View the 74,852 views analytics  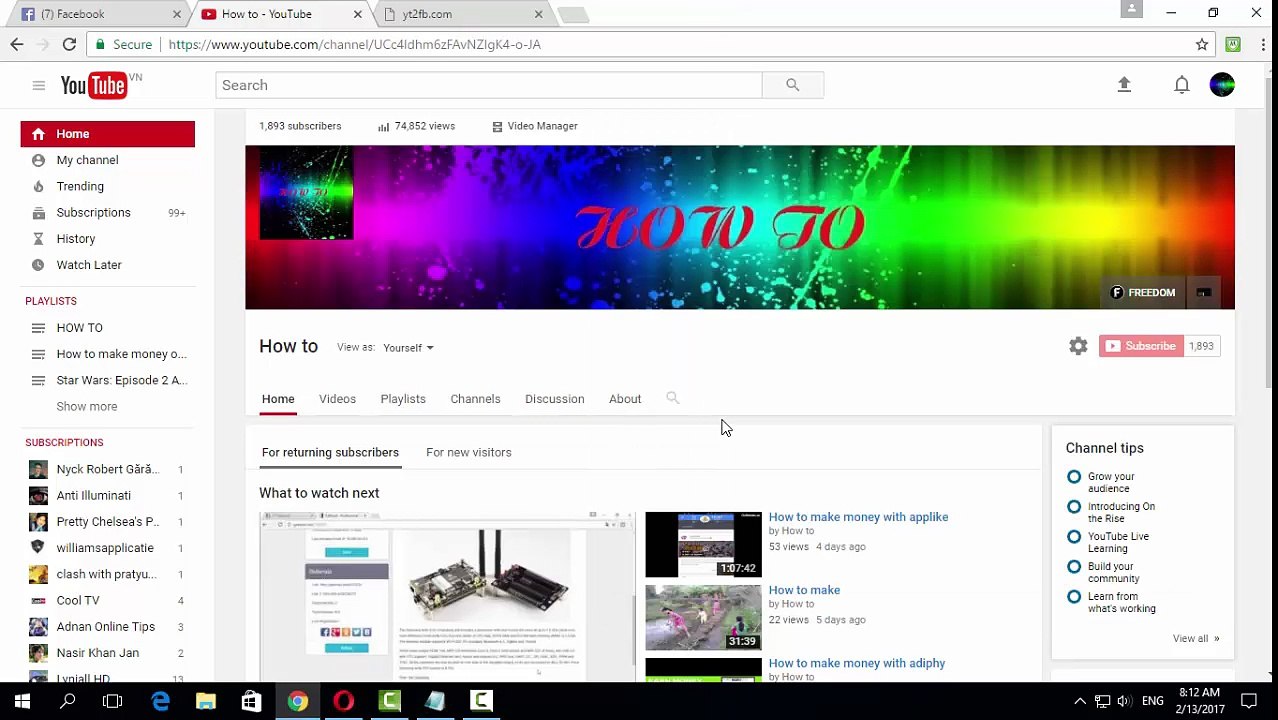coord(416,126)
